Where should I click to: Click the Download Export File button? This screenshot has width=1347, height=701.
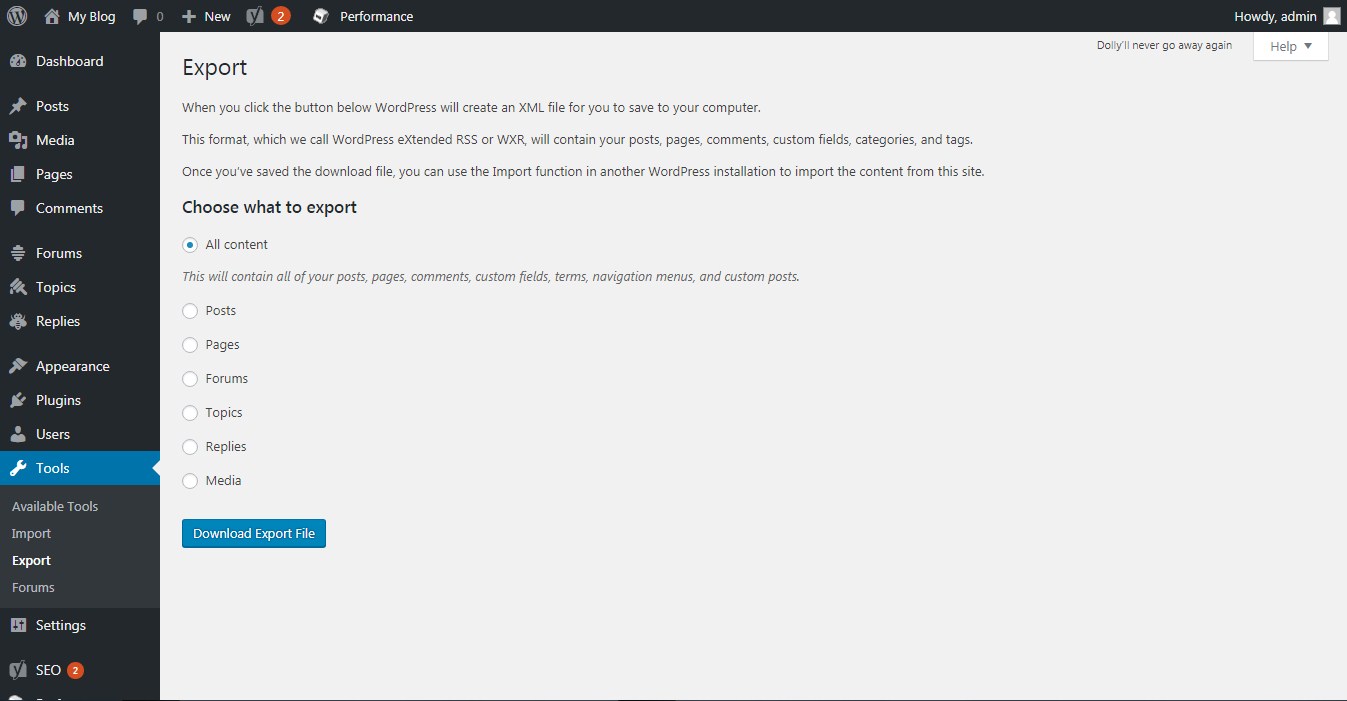point(254,534)
